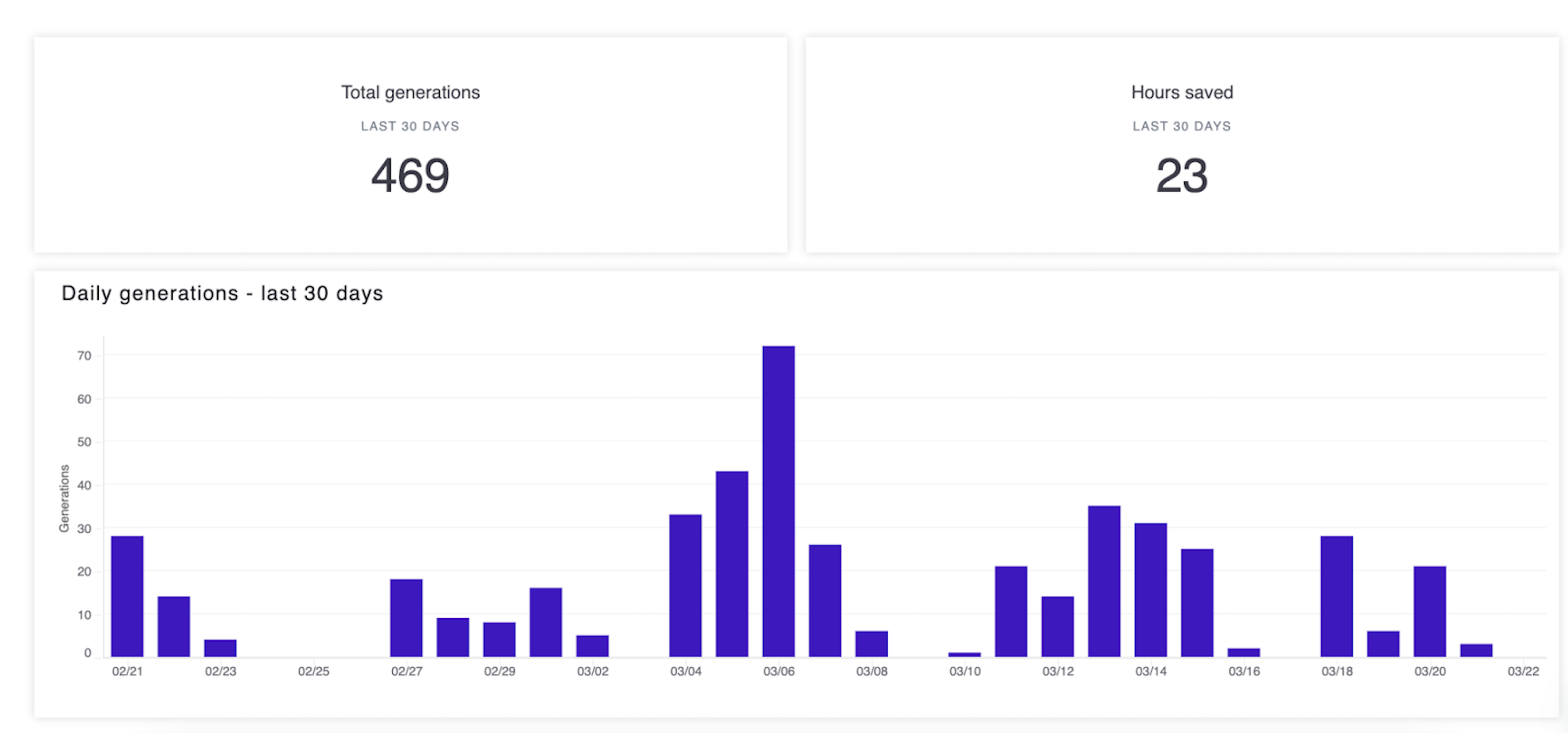
Task: Click the Daily generations chart title
Action: [222, 293]
